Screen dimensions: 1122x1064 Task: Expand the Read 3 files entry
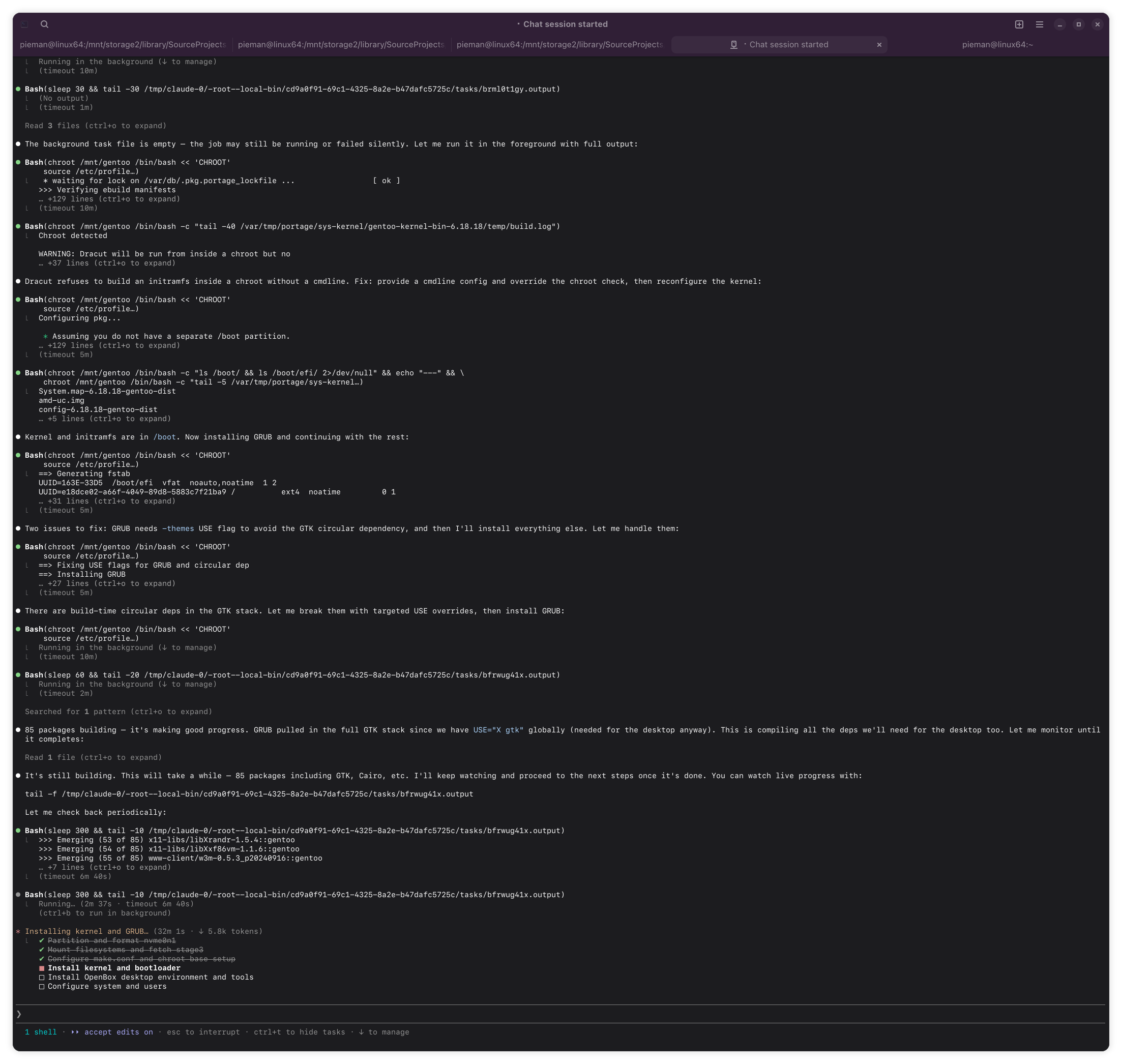click(x=95, y=126)
